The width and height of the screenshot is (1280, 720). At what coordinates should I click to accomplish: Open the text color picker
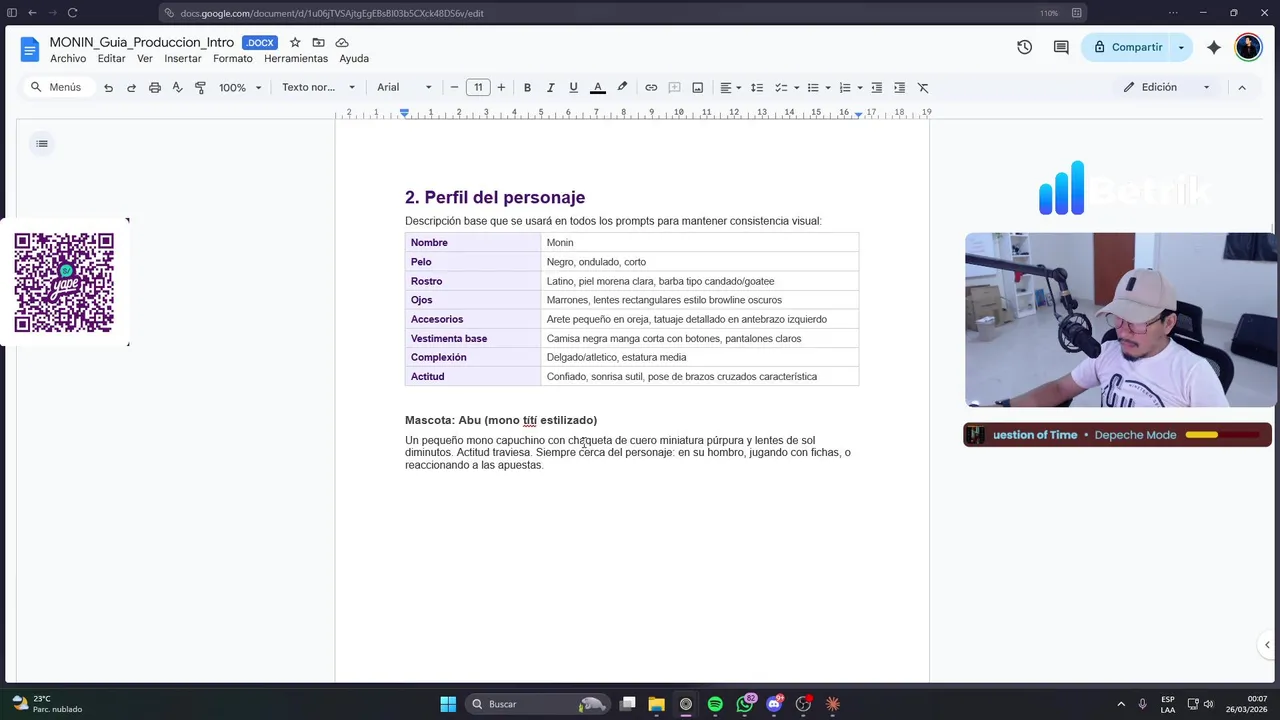point(598,88)
